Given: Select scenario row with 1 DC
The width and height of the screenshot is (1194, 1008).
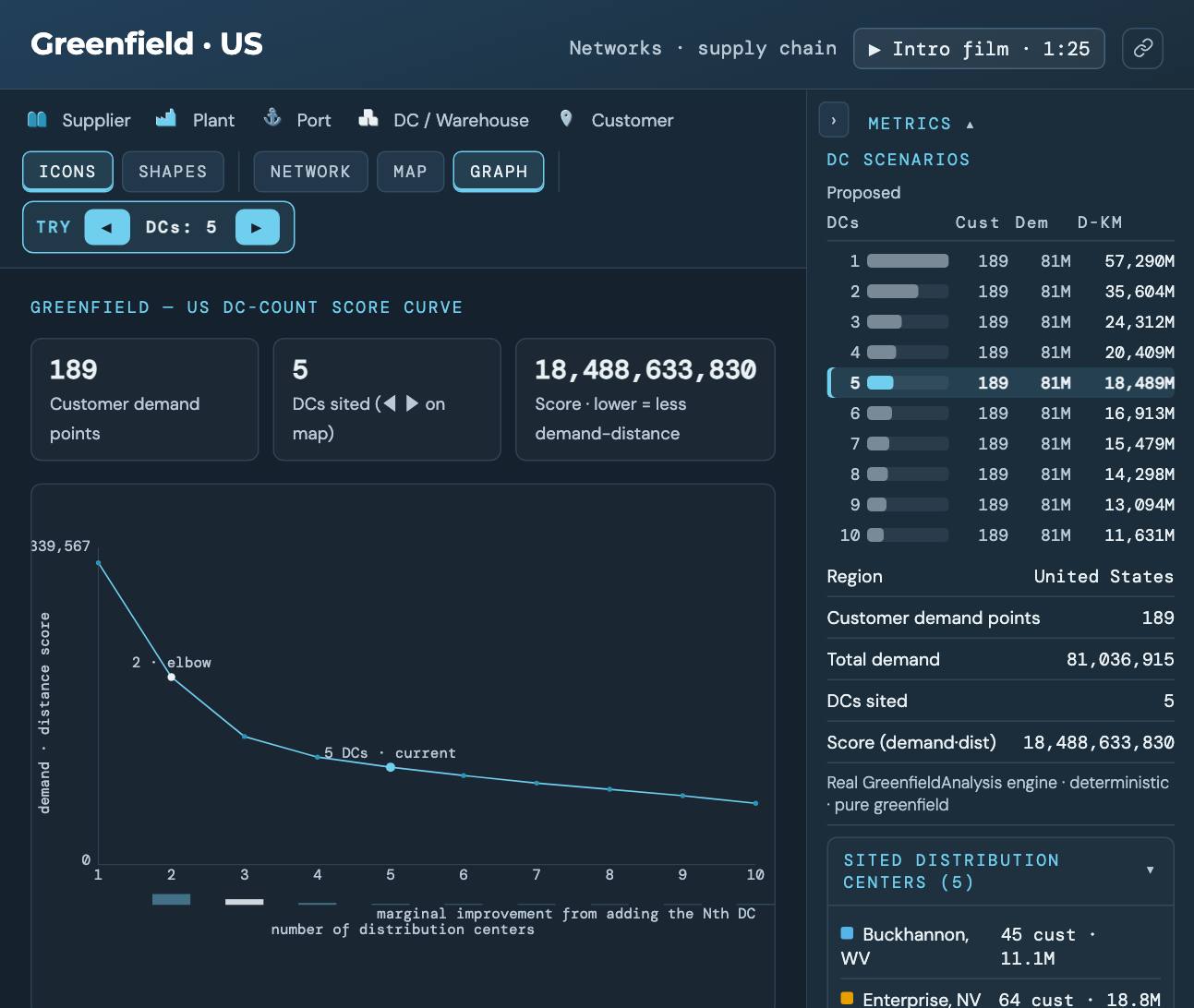Looking at the screenshot, I should pyautogui.click(x=1001, y=261).
